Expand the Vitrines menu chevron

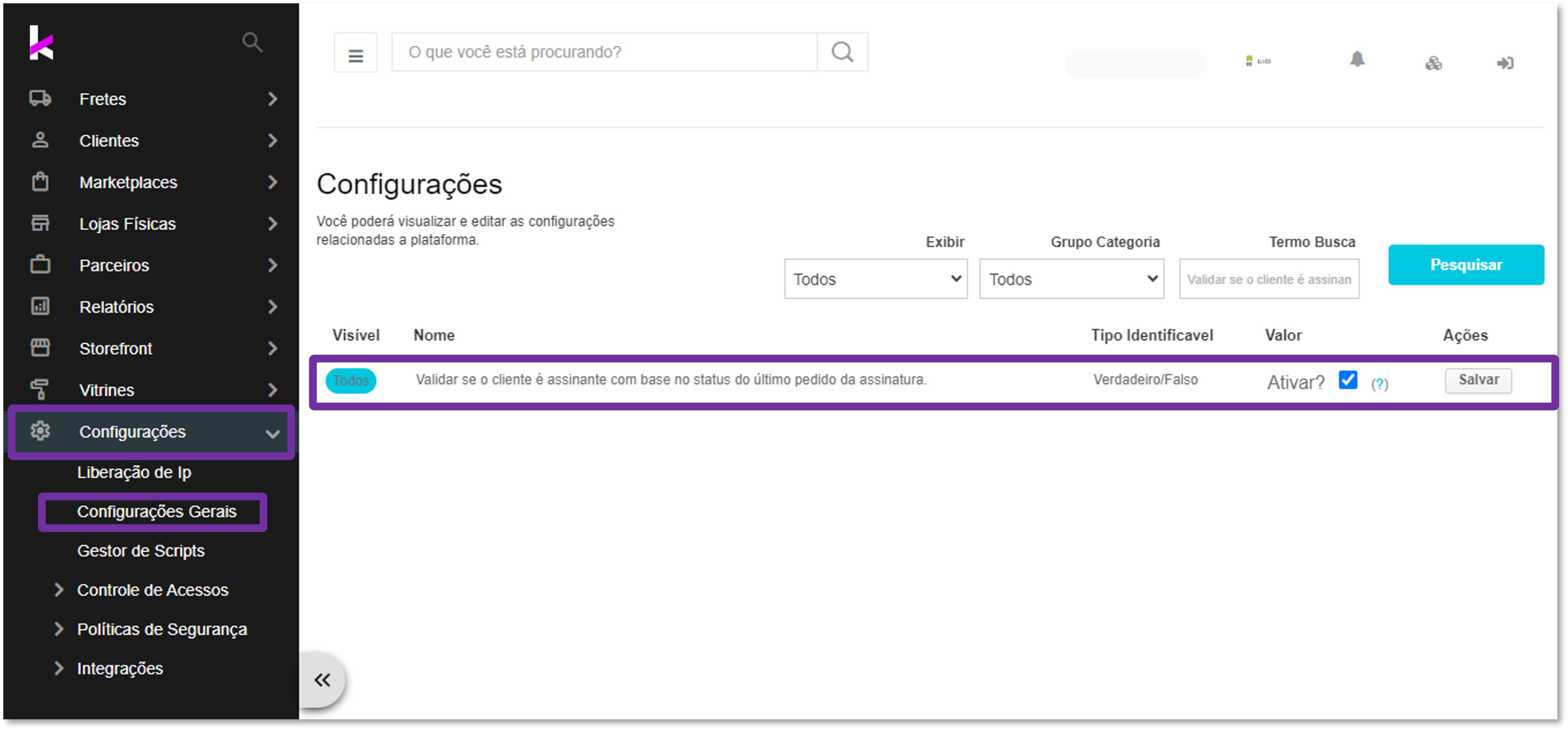pyautogui.click(x=273, y=389)
